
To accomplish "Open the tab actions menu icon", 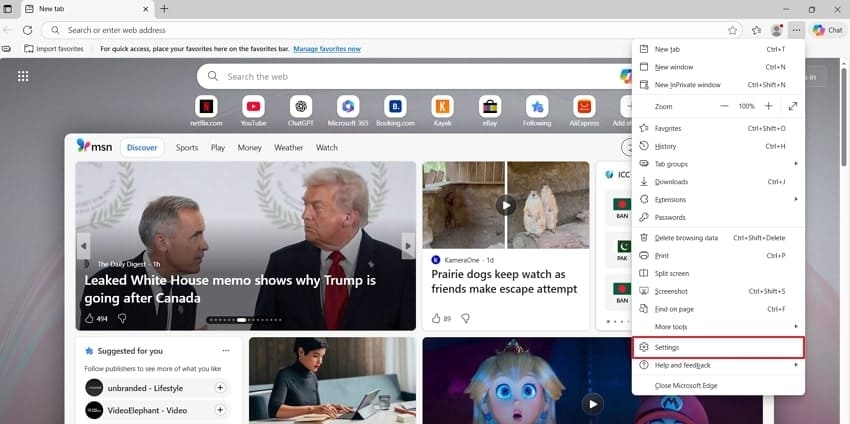I will 8,9.
